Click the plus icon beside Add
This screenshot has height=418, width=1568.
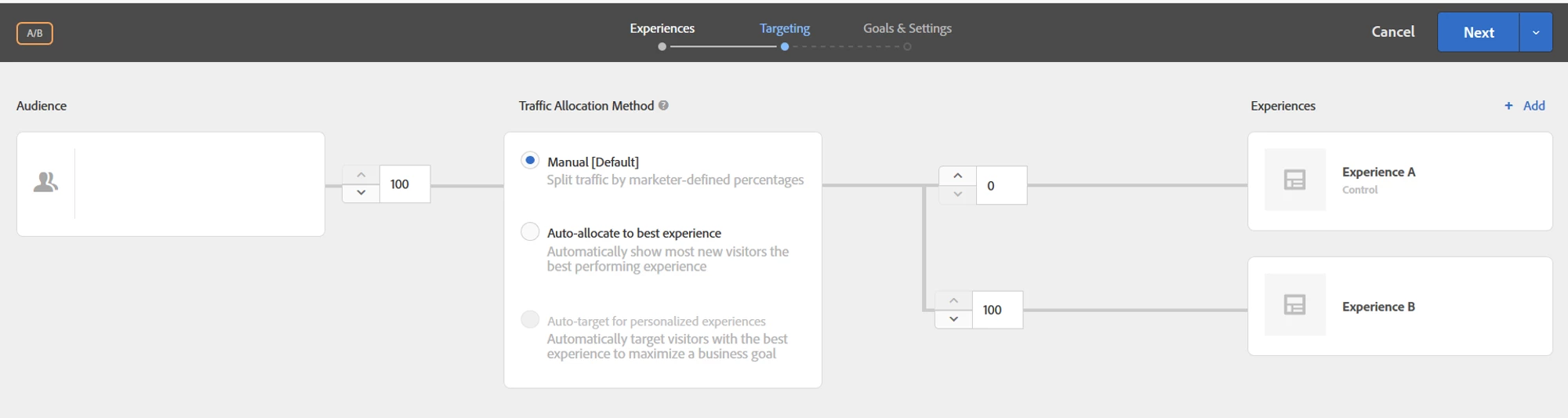pos(1508,106)
